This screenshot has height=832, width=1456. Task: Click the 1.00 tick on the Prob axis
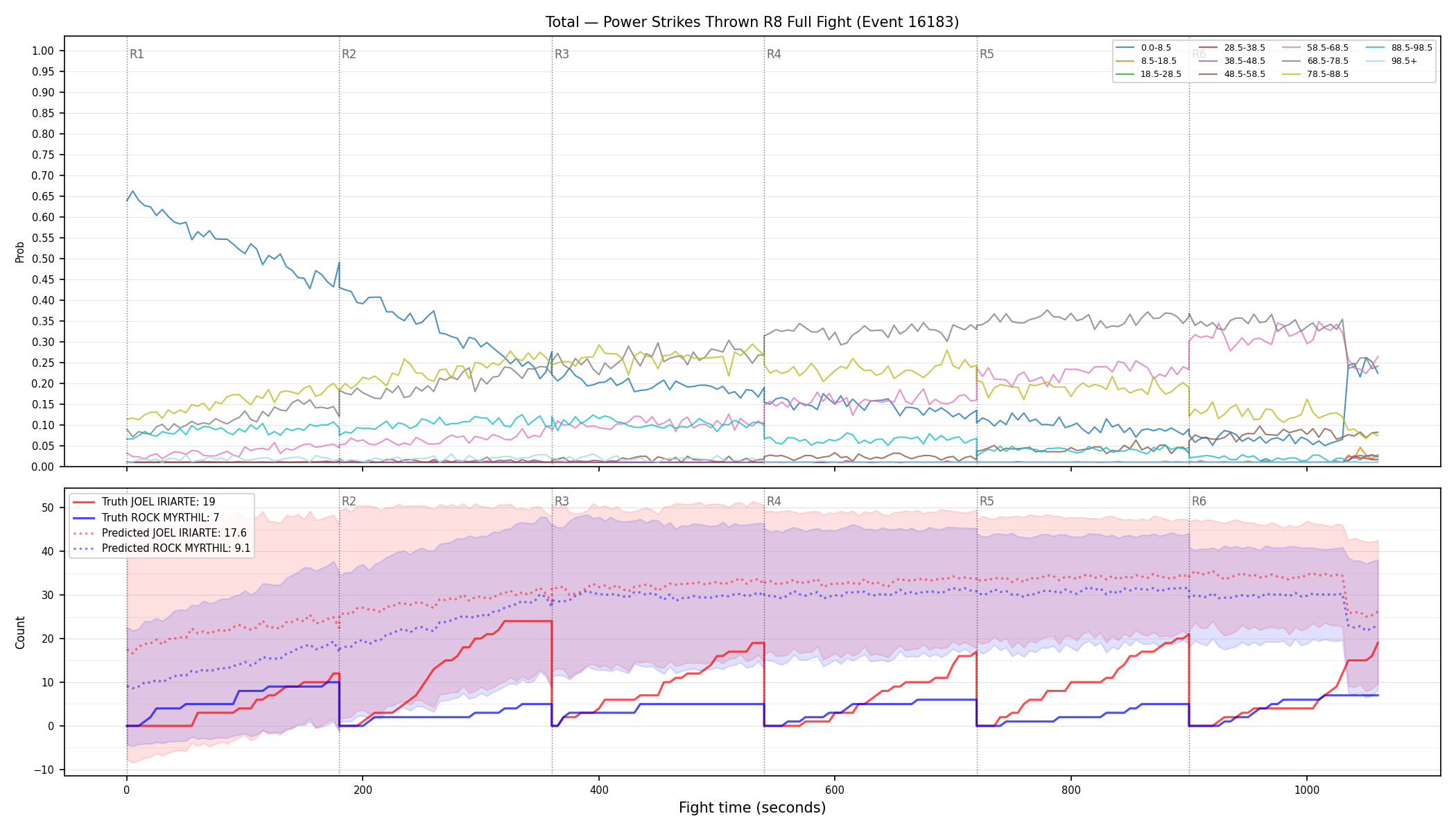(x=43, y=51)
